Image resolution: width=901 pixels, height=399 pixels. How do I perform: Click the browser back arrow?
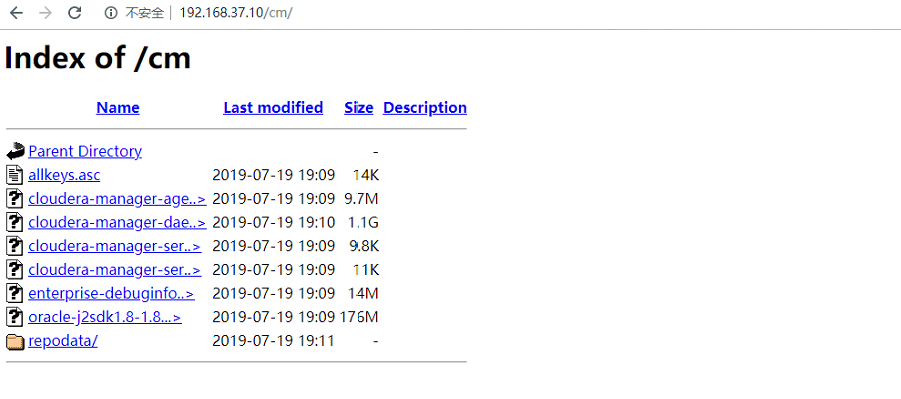pos(16,13)
